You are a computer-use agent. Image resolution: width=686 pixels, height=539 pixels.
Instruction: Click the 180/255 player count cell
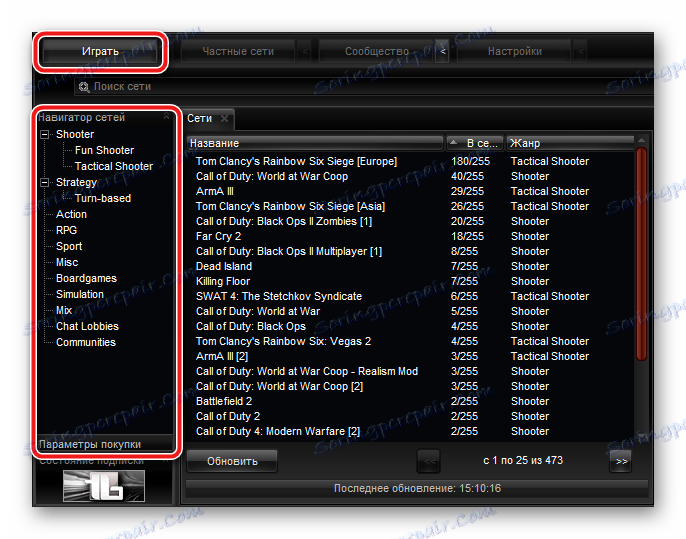point(470,161)
